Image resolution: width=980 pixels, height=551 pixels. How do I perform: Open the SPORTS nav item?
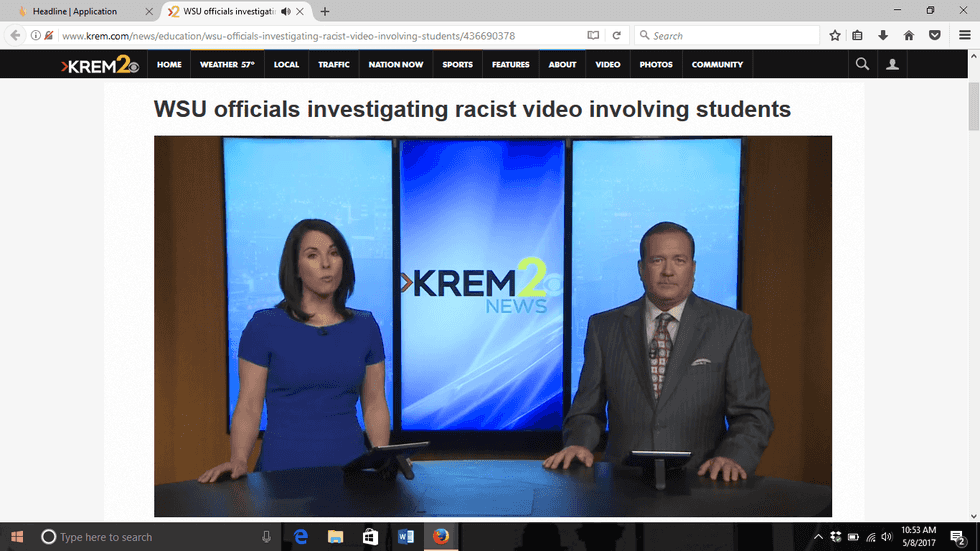click(x=458, y=64)
